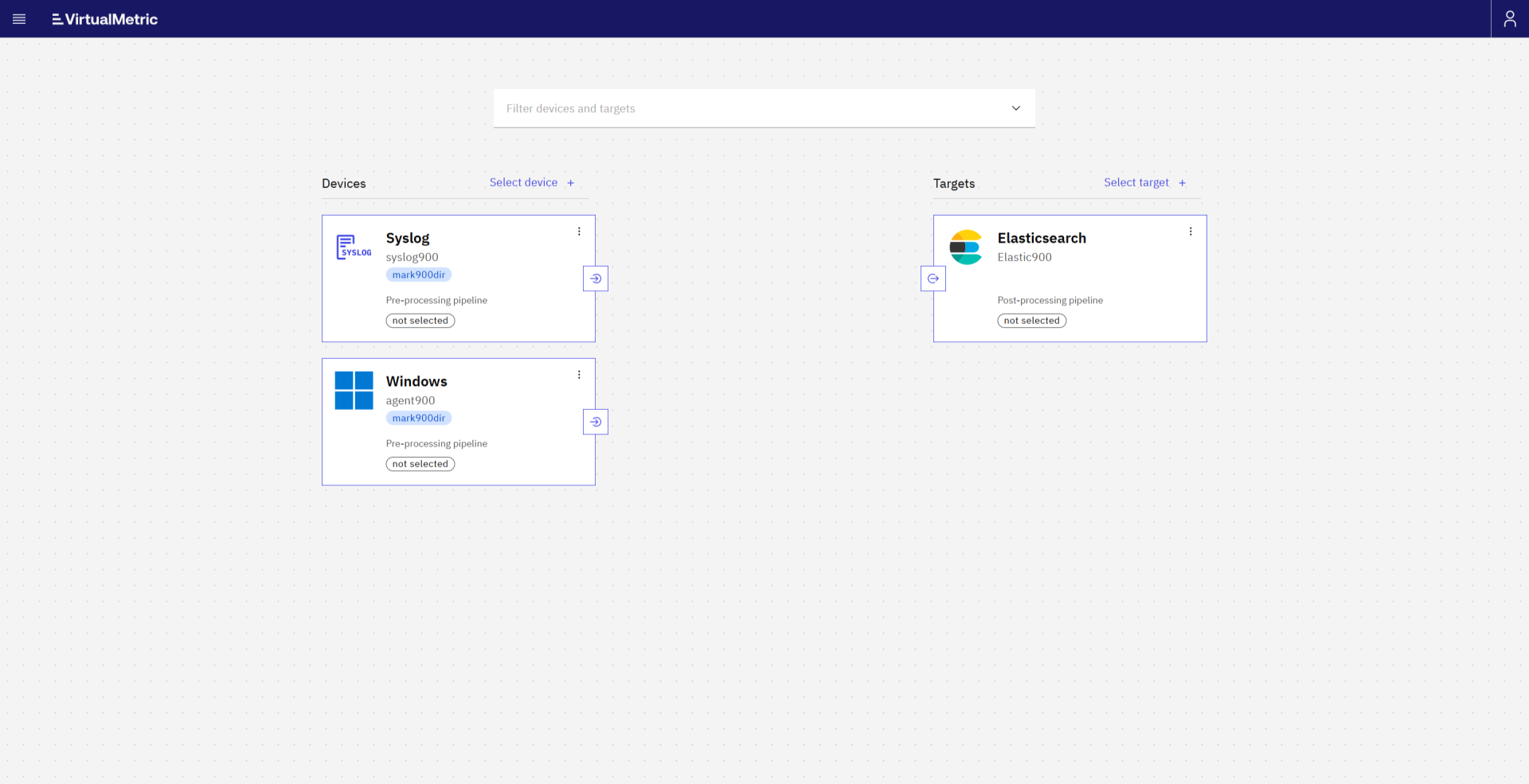
Task: Expand the filter devices and targets dropdown
Action: click(1015, 107)
